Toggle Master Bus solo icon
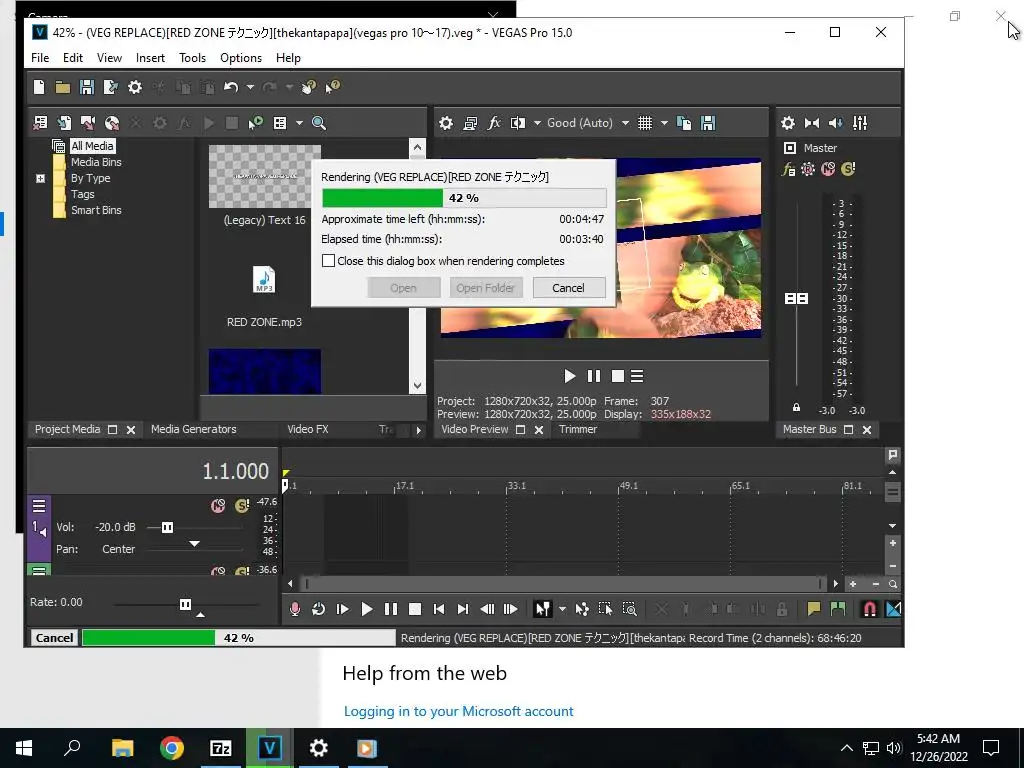The width and height of the screenshot is (1024, 768). click(x=848, y=170)
